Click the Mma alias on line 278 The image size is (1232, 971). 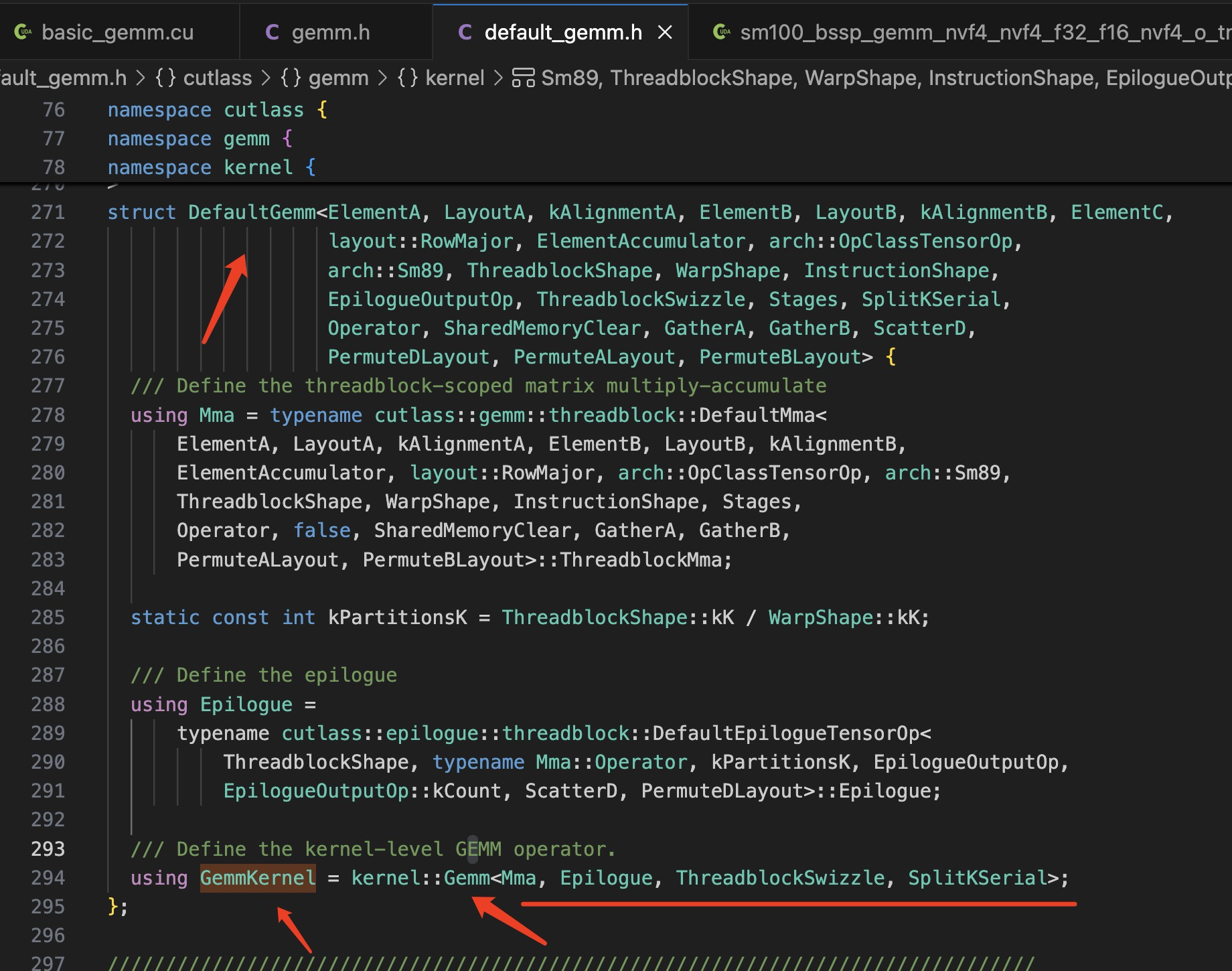[x=217, y=415]
